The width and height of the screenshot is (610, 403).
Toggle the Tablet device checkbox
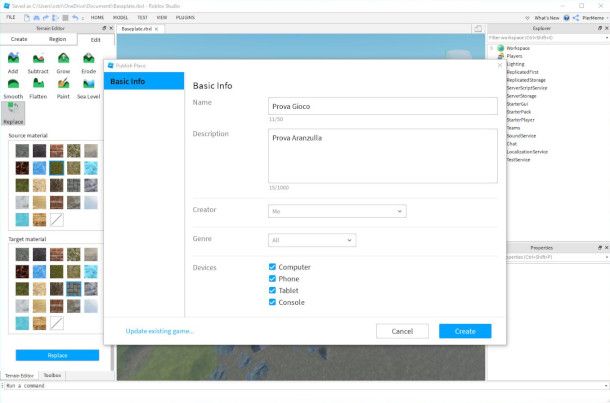click(272, 290)
